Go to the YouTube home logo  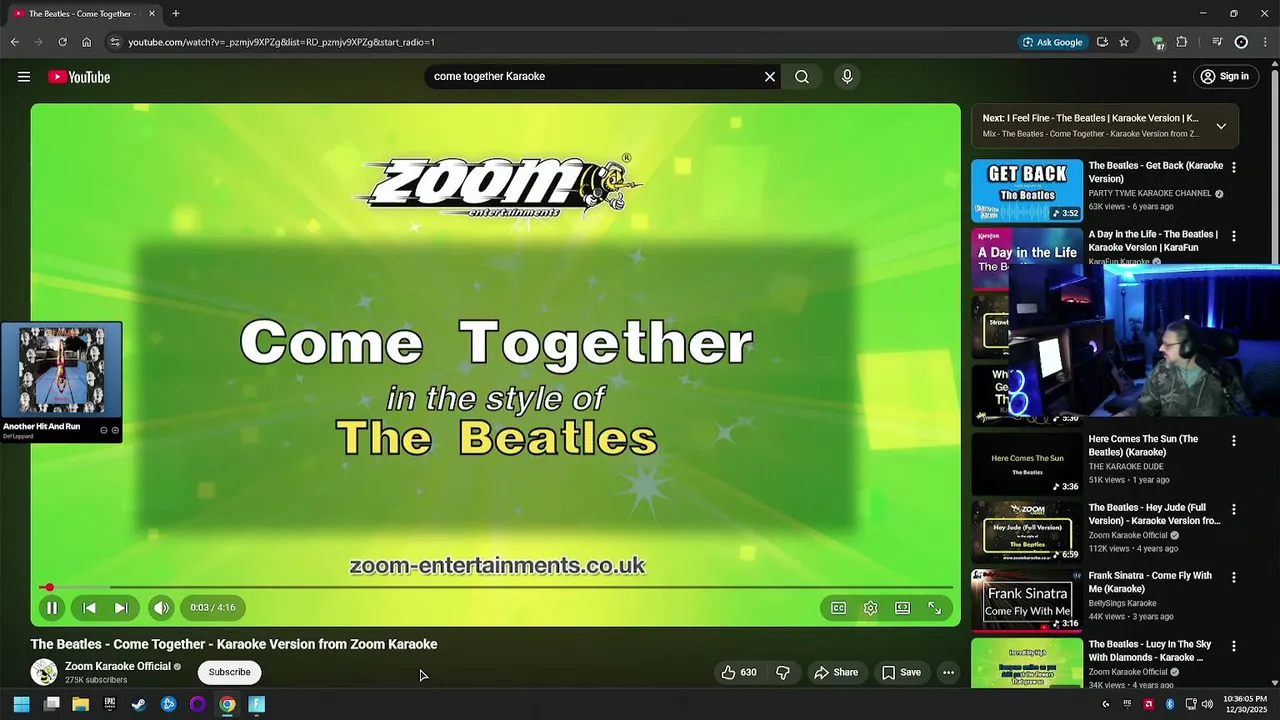tap(79, 77)
